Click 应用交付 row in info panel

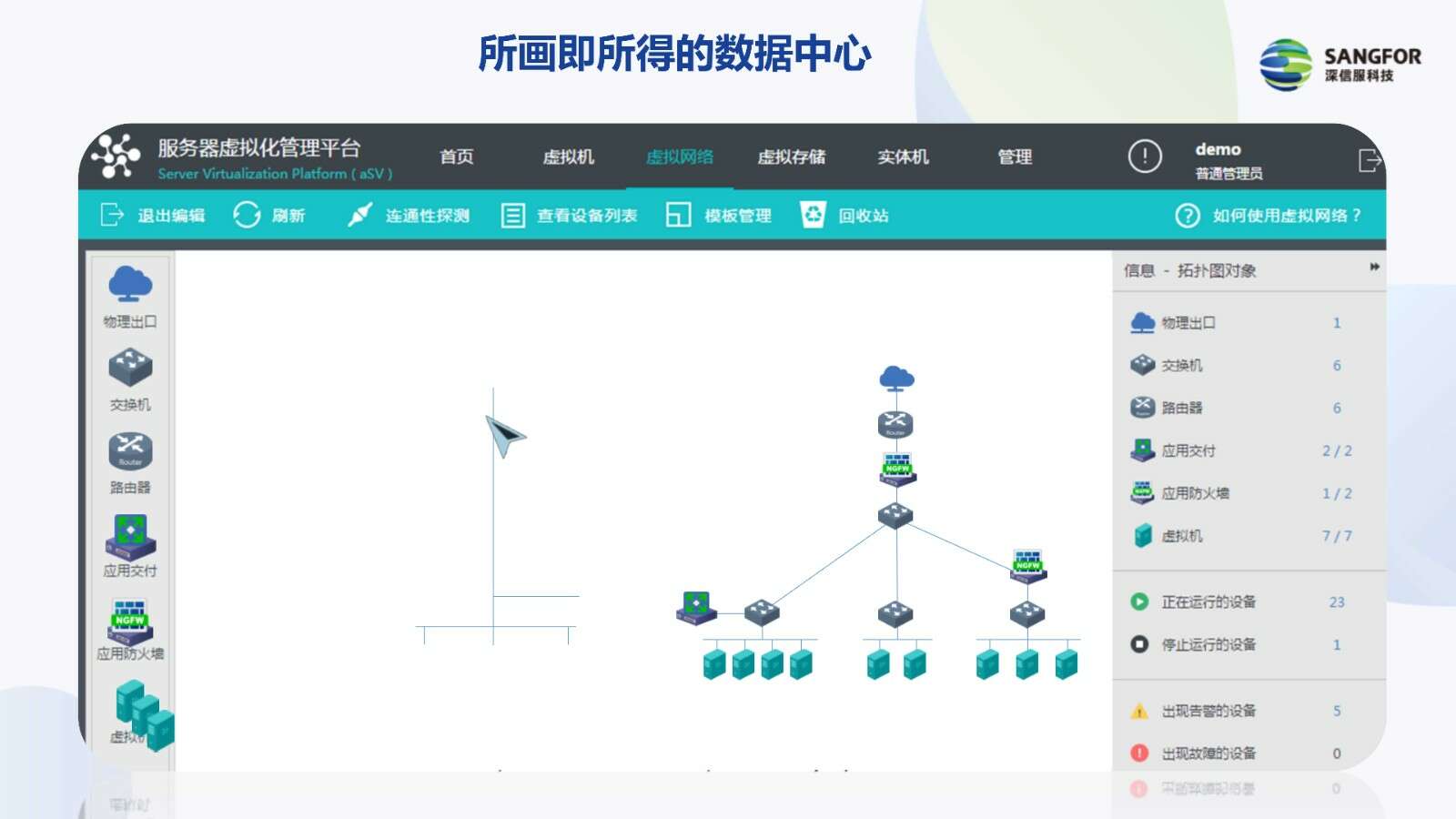(x=1249, y=450)
